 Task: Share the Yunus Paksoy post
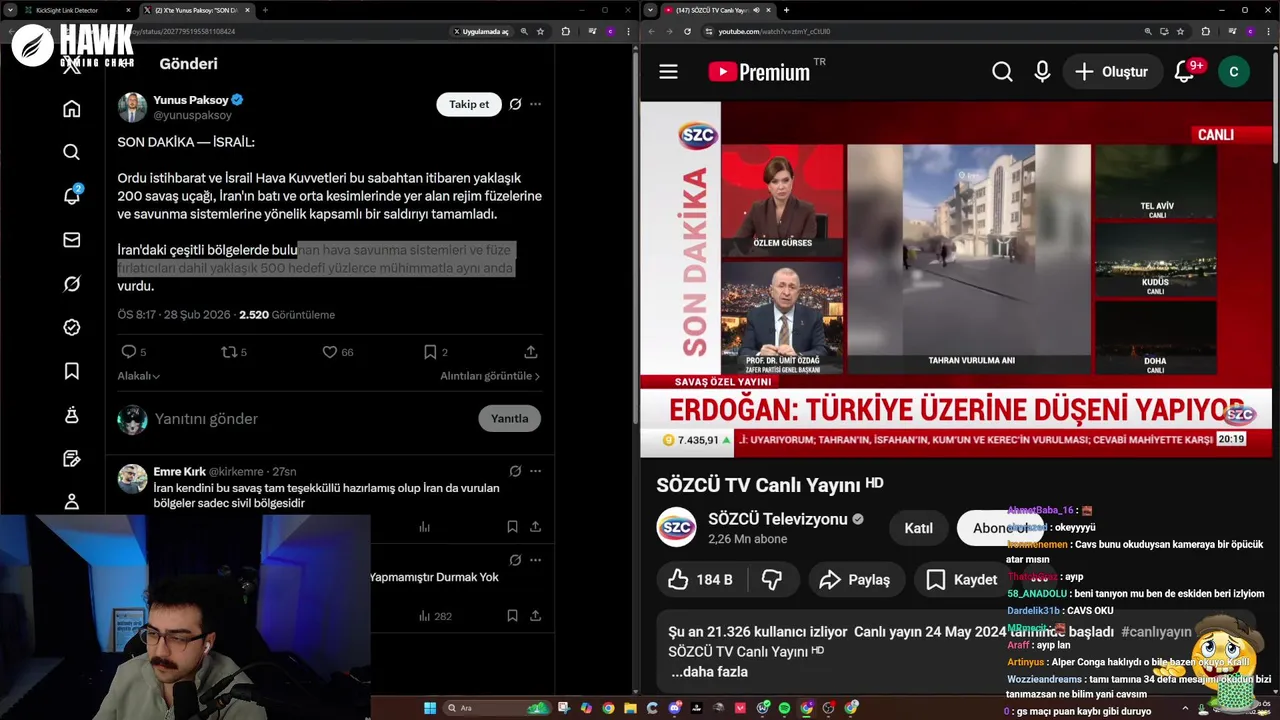(x=531, y=352)
